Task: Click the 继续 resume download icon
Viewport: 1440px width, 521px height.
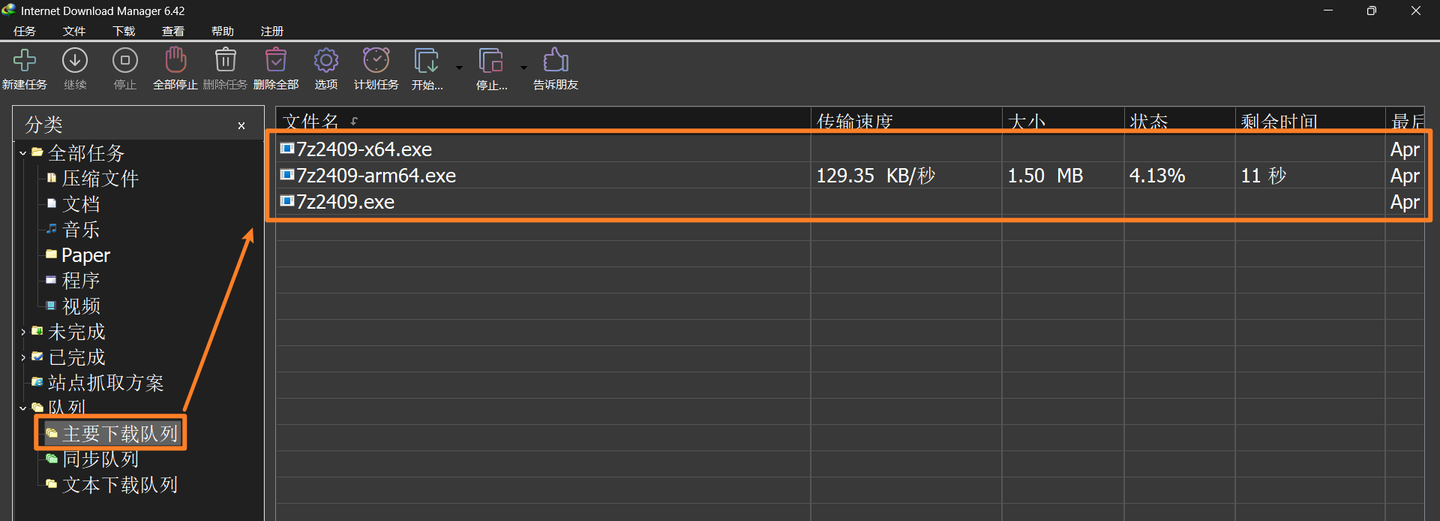Action: point(75,61)
